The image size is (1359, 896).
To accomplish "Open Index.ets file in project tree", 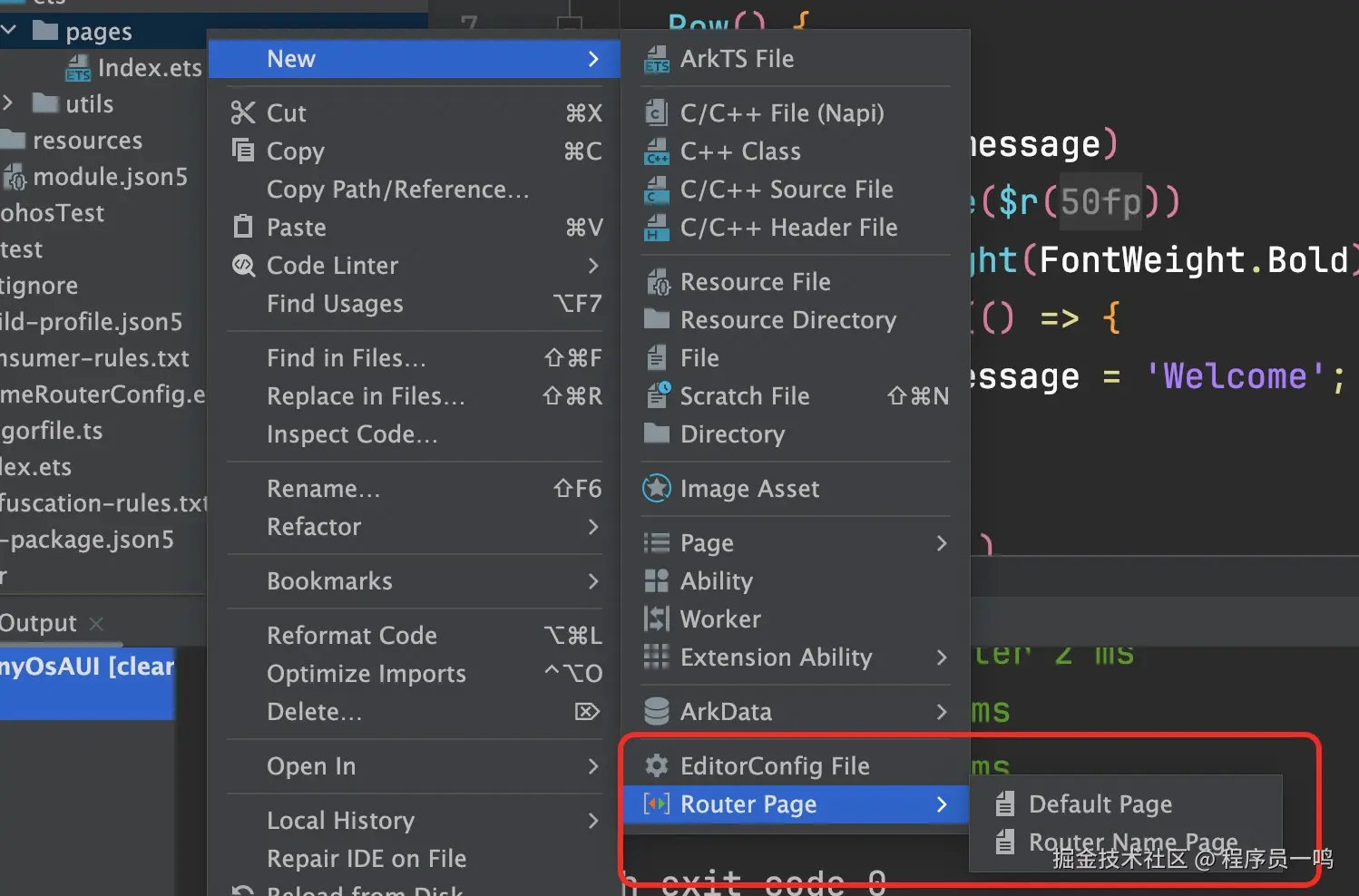I will click(x=149, y=68).
